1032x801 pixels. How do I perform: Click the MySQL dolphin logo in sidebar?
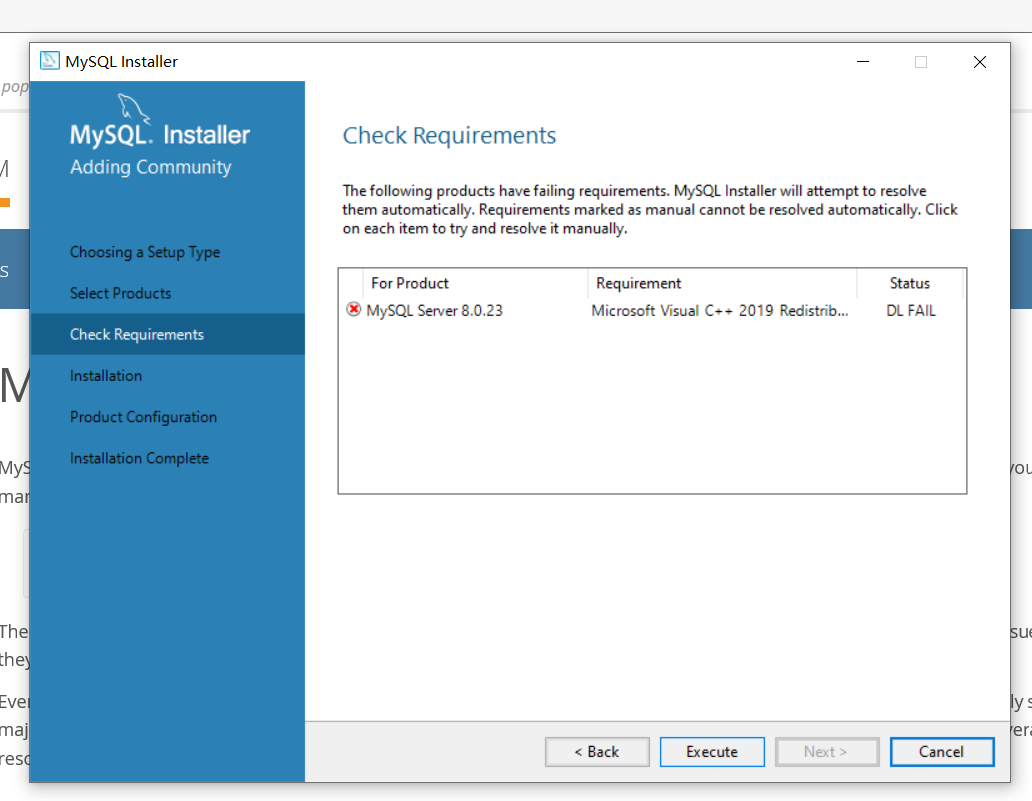tap(134, 109)
